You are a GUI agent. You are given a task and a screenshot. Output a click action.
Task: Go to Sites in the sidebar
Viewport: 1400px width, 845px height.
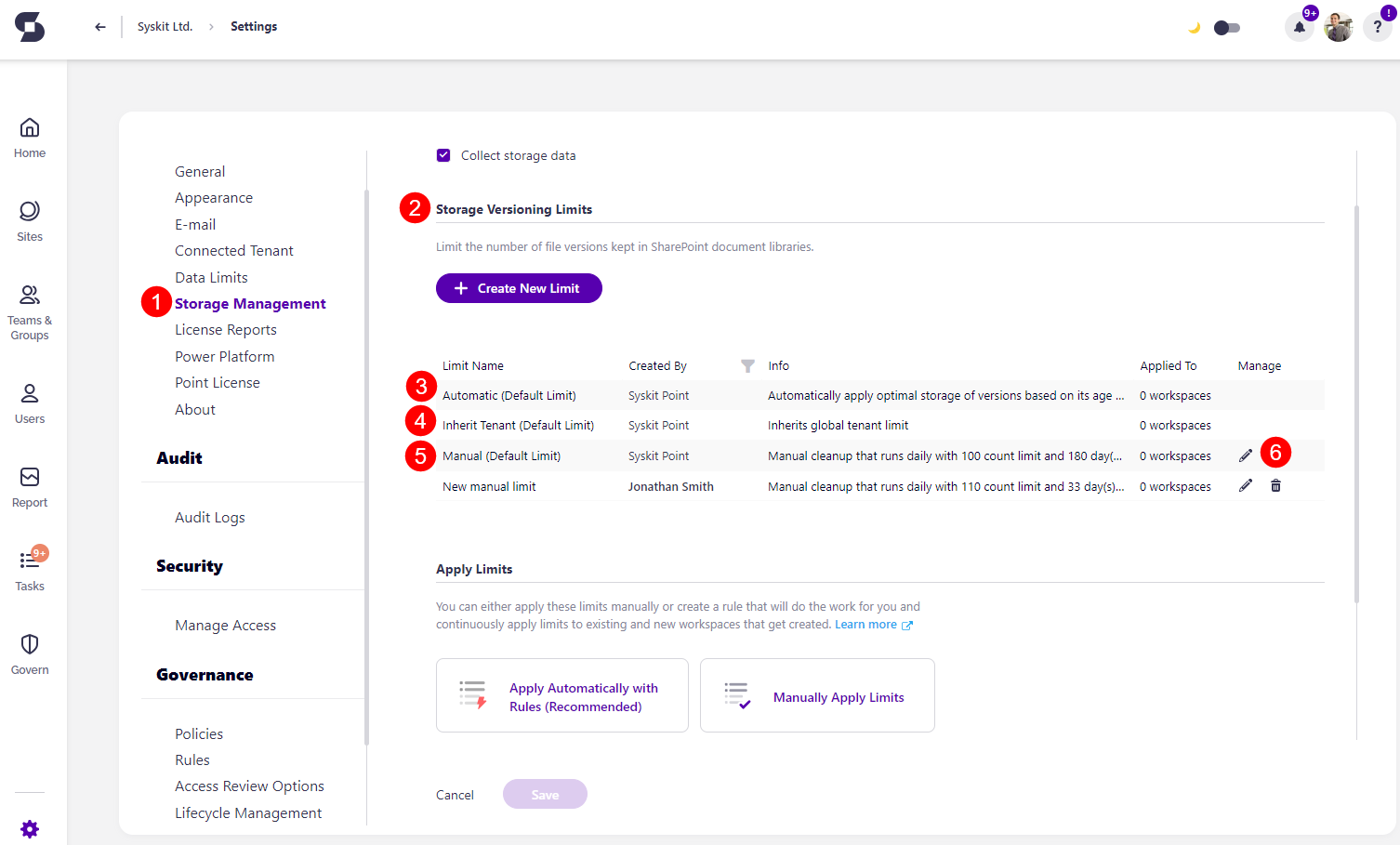[30, 221]
